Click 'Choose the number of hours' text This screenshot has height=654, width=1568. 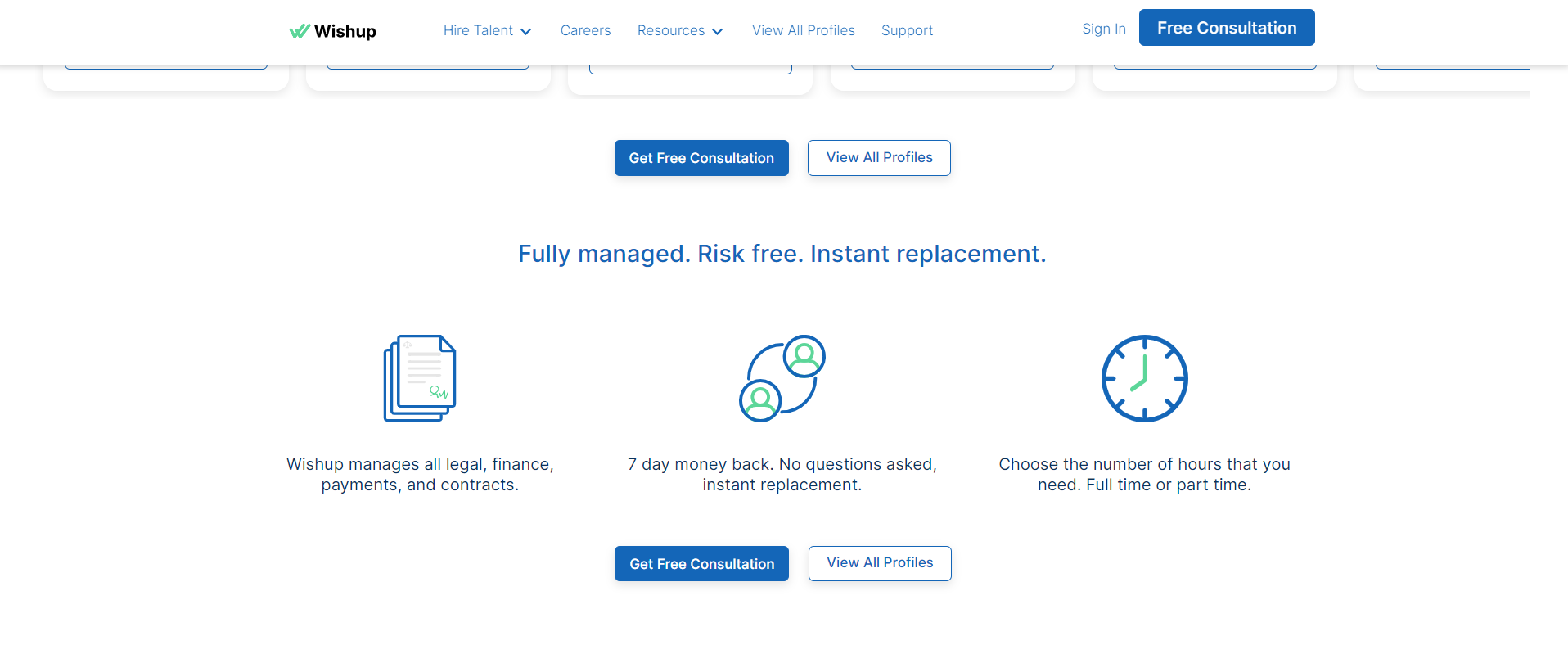1144,475
